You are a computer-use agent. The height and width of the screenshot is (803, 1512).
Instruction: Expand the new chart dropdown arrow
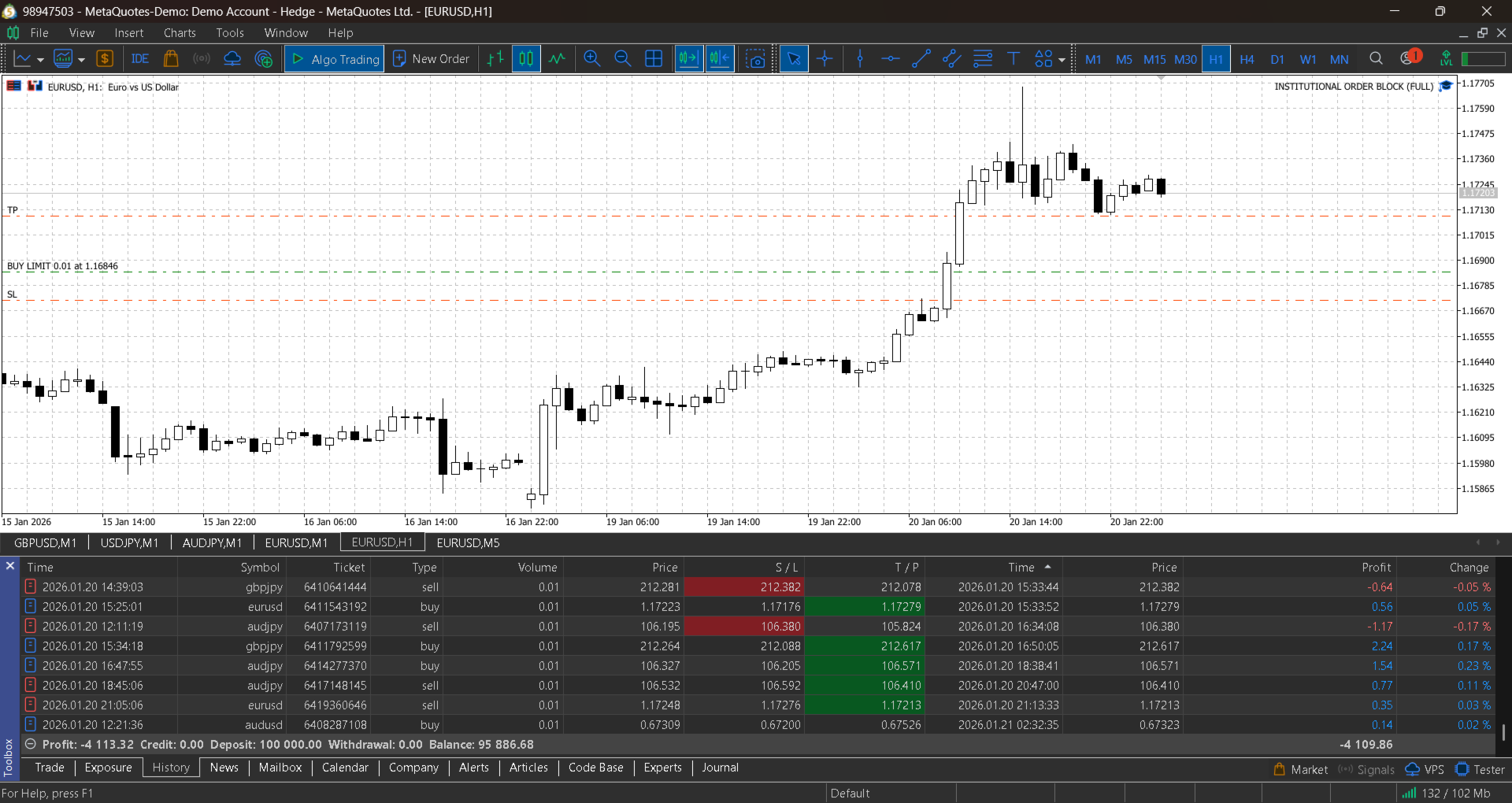[x=40, y=60]
